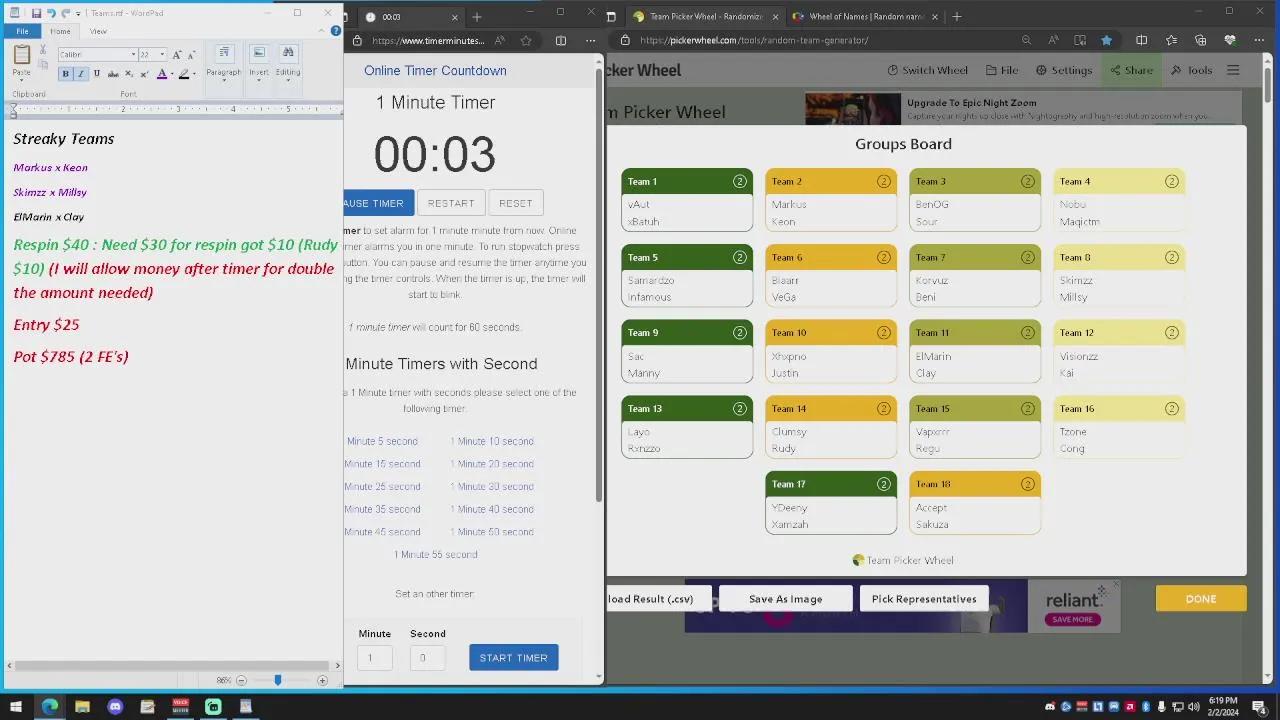Toggle Italic formatting button

click(81, 74)
